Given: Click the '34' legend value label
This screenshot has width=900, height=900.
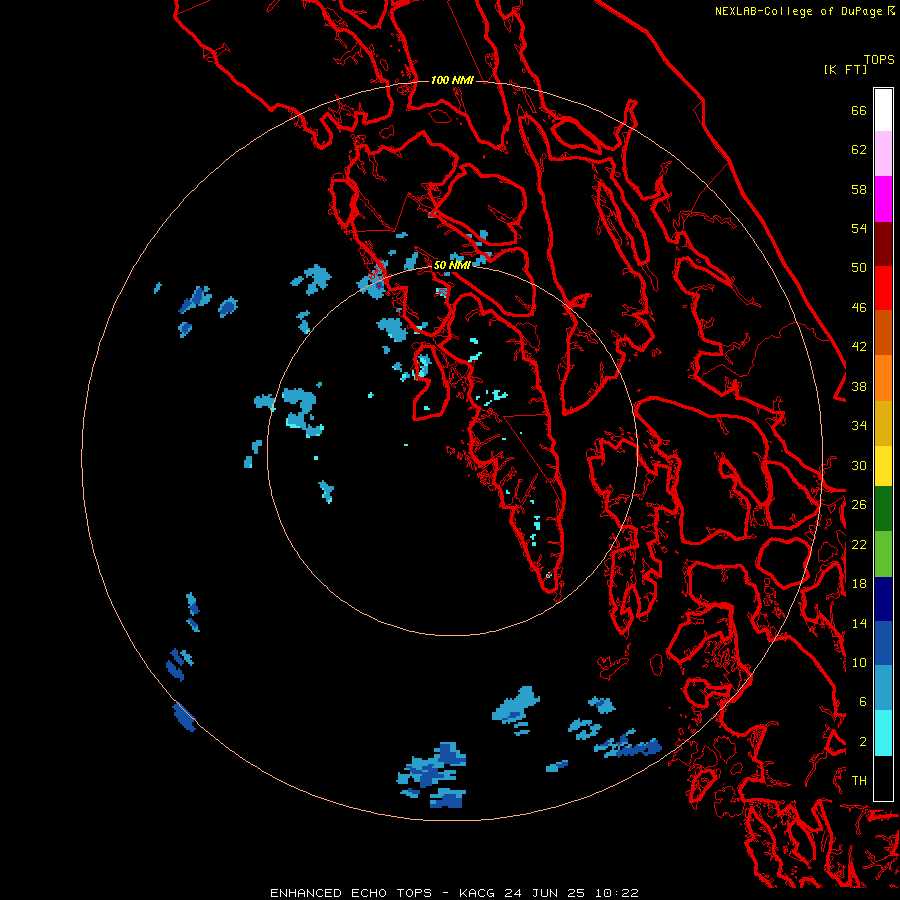Looking at the screenshot, I should 859,426.
